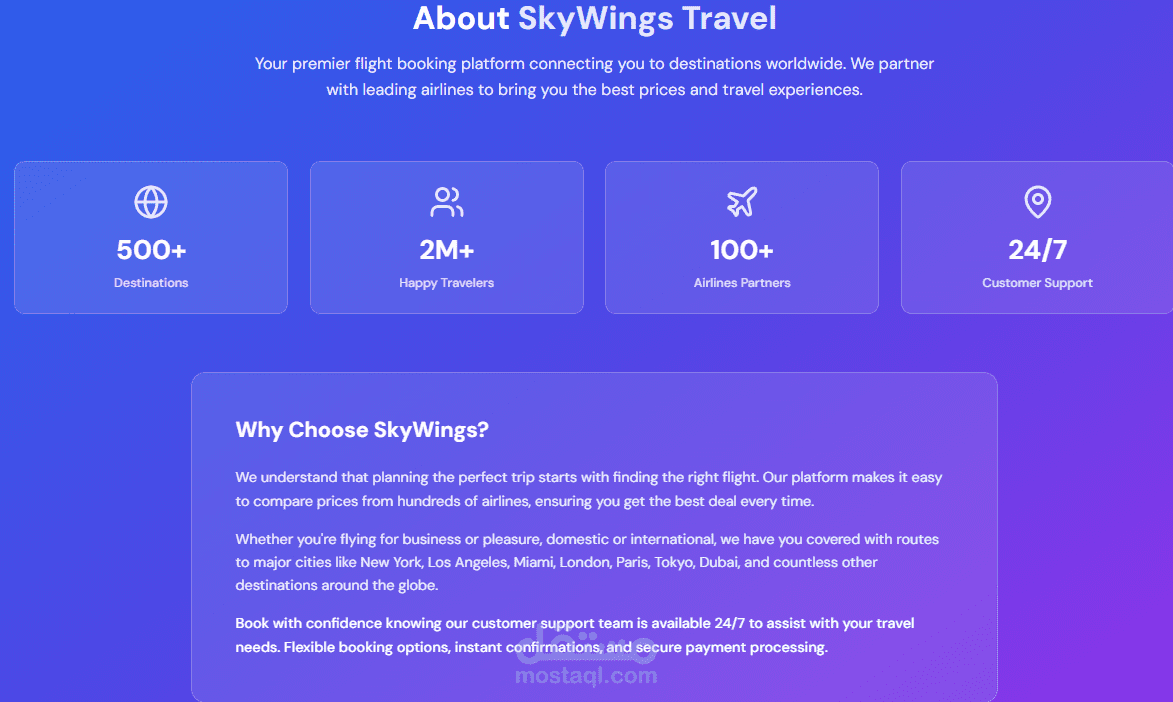
Task: Click the Why Choose SkyWings? heading
Action: point(362,430)
